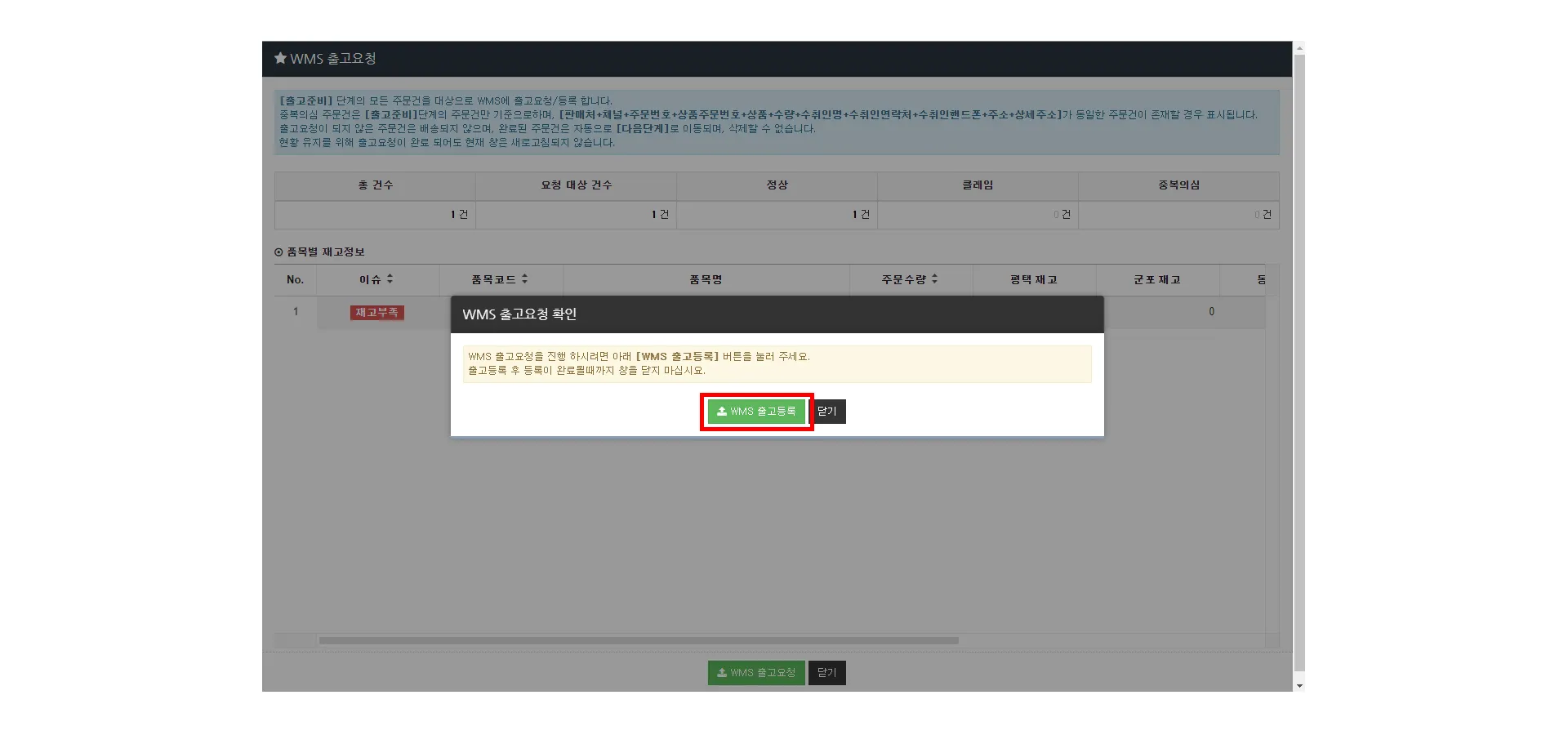Click the 중복의심 summary header

[x=1179, y=185]
